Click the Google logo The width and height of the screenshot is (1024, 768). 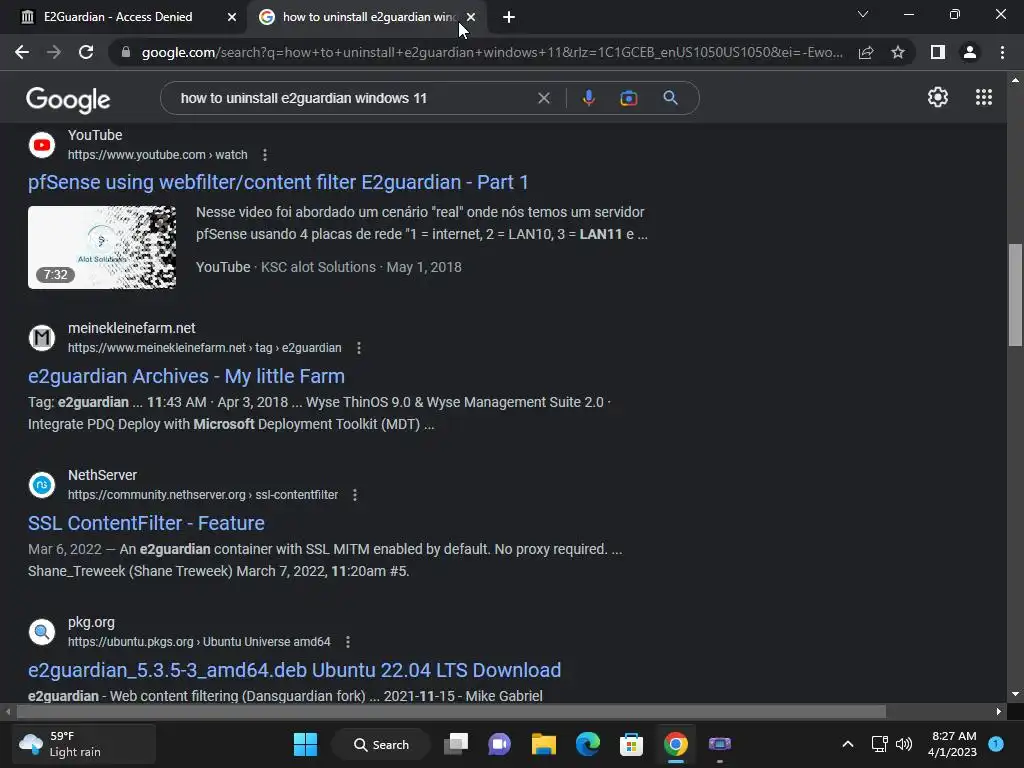[x=68, y=99]
